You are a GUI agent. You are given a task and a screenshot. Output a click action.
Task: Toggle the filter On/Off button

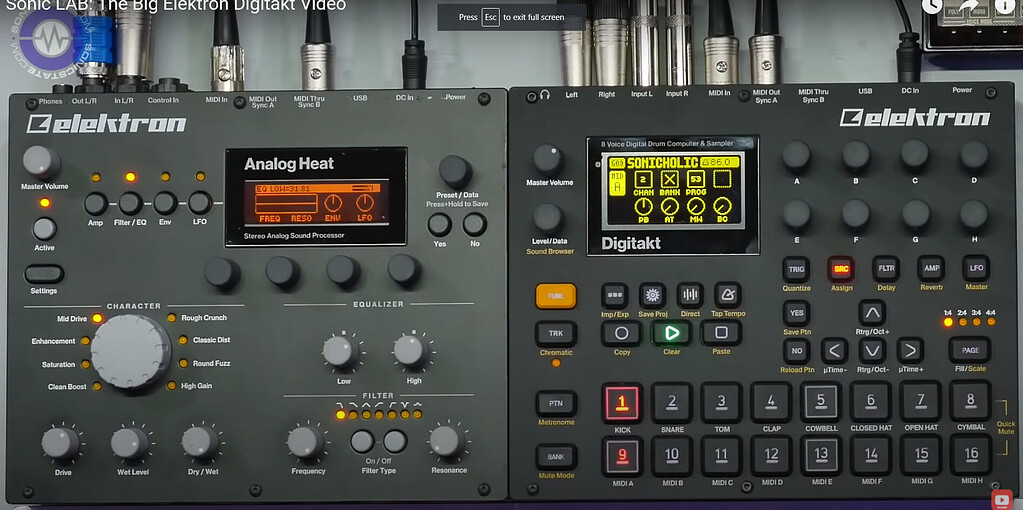[x=362, y=441]
